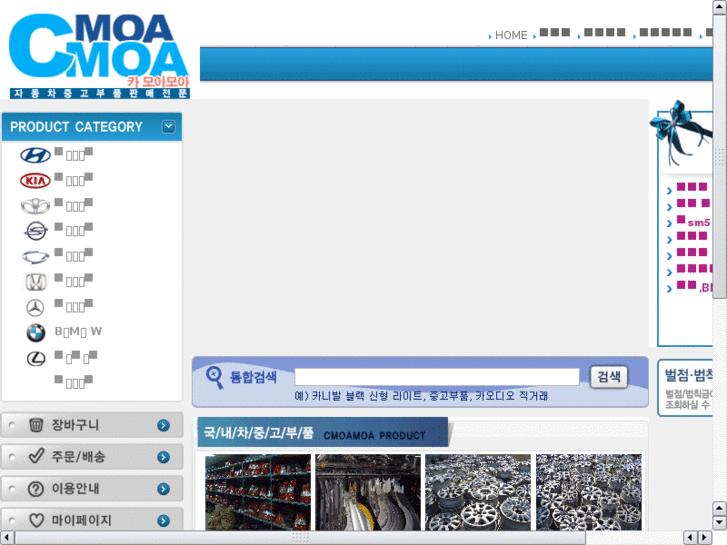Click the vertical scrollbar up arrow
The height and width of the screenshot is (545, 727).
coord(720,7)
